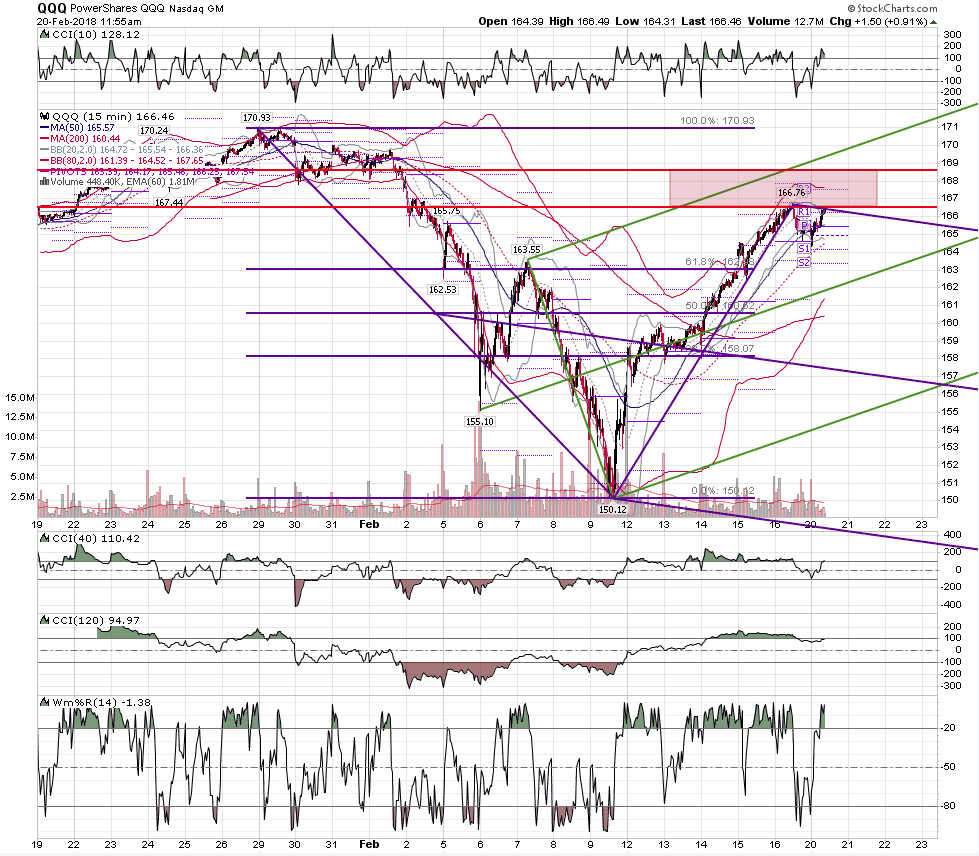Click the Low 164.31 value

[x=646, y=21]
